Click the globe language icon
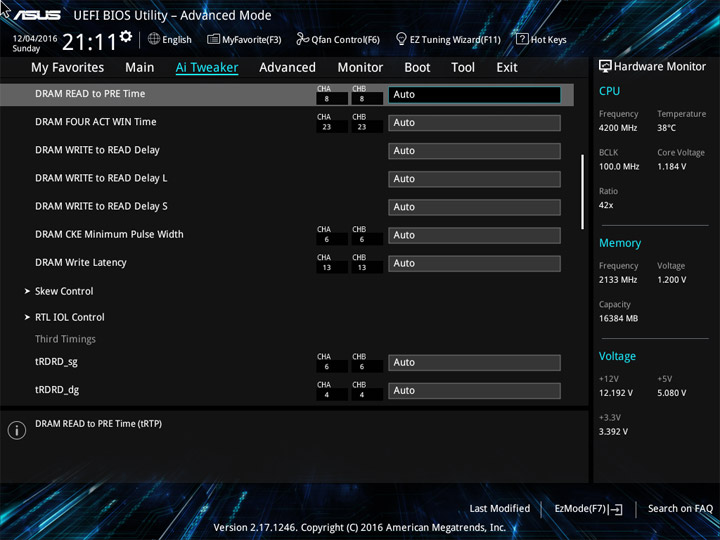The height and width of the screenshot is (540, 720). [154, 39]
